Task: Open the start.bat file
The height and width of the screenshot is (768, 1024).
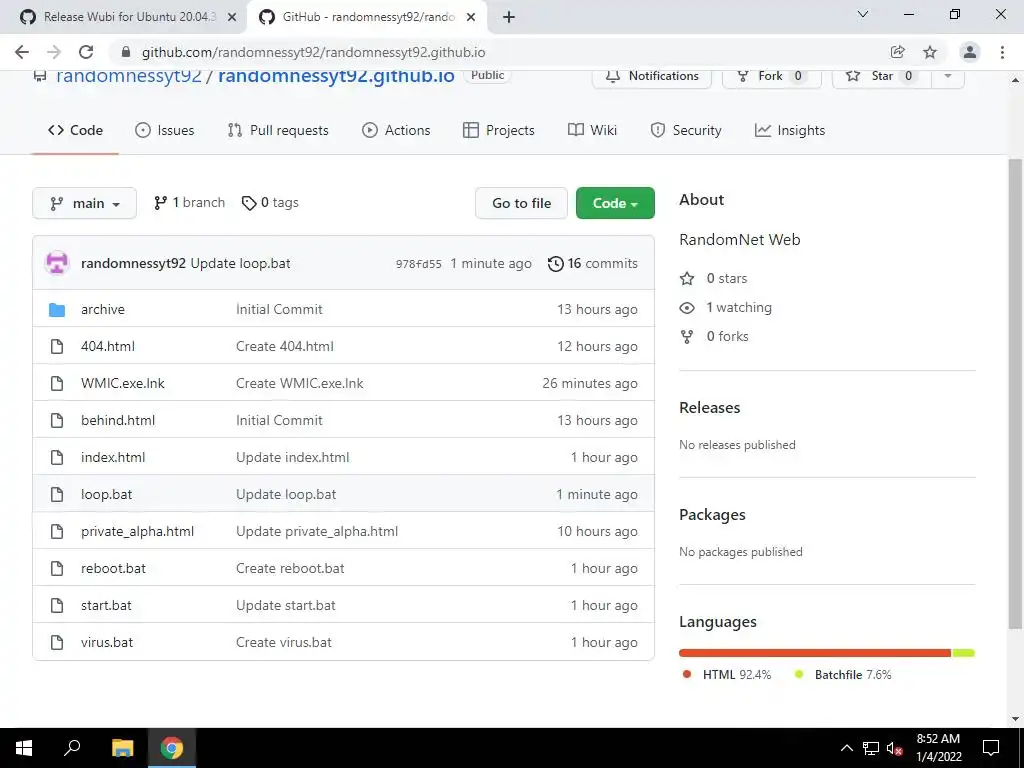Action: tap(106, 605)
